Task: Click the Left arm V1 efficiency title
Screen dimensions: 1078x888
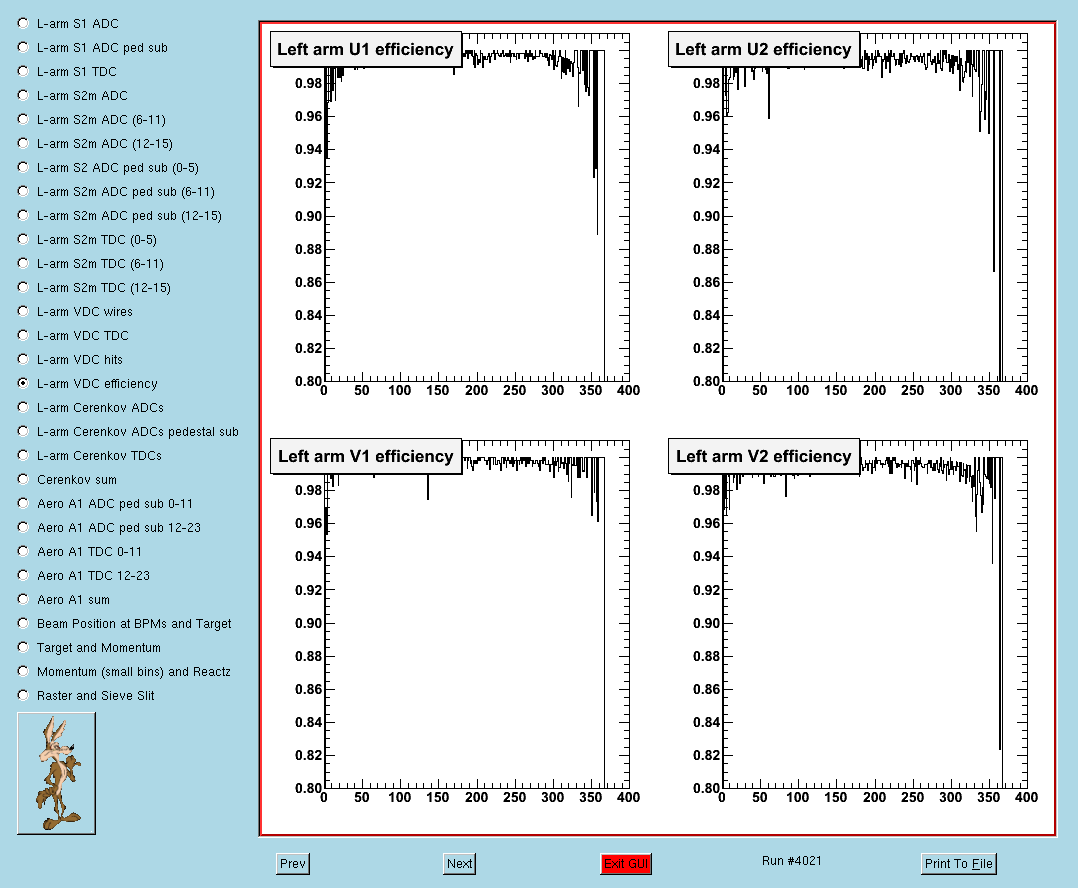Action: coord(365,456)
